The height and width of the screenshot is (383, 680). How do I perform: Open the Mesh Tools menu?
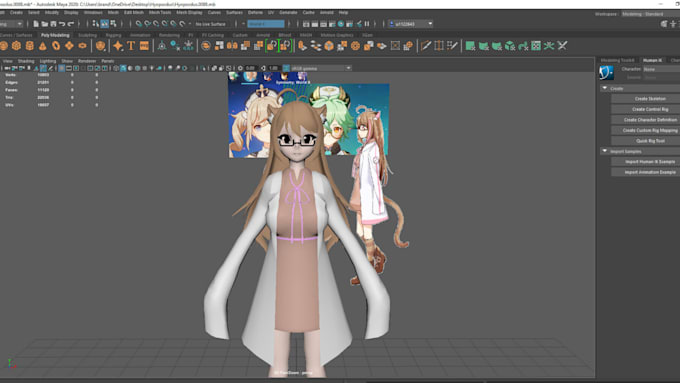[160, 13]
